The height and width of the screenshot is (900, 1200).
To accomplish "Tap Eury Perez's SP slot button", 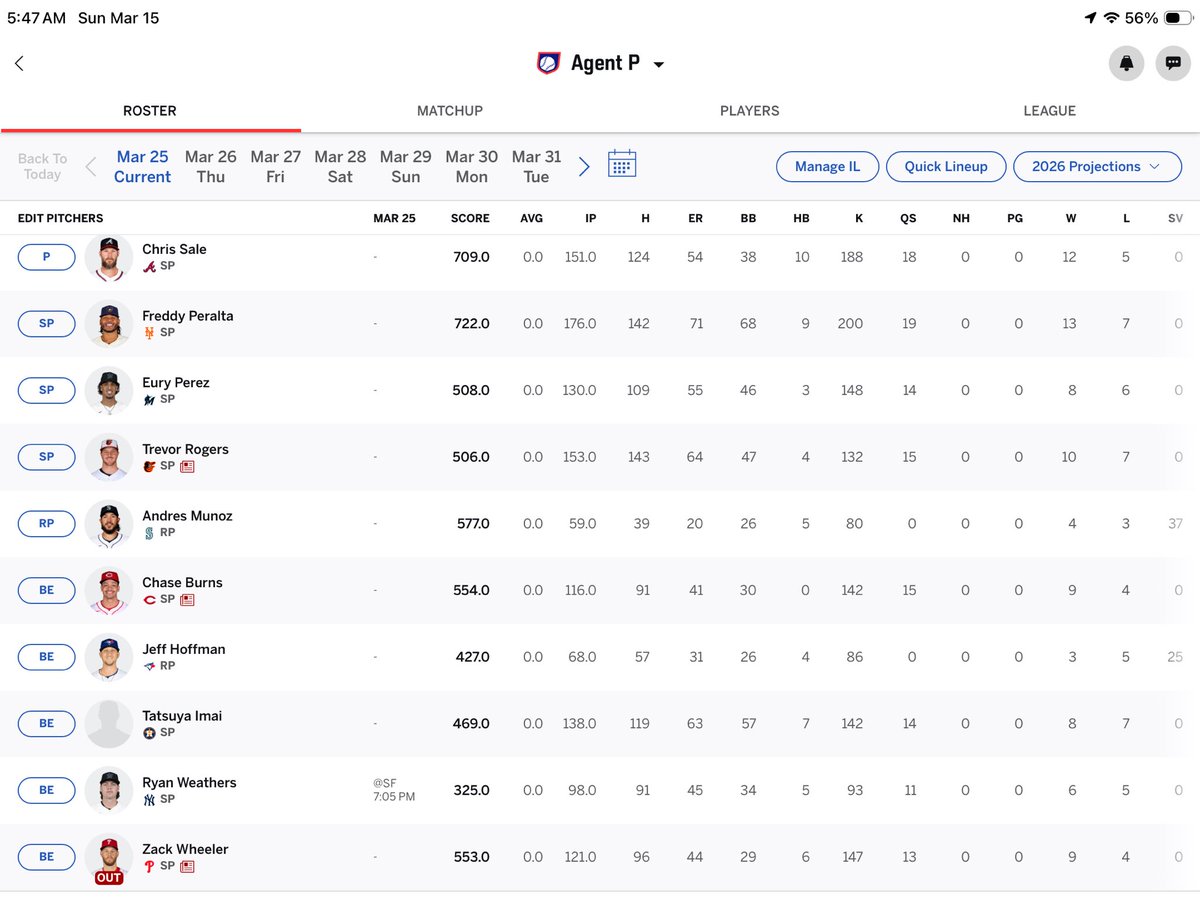I will (46, 390).
